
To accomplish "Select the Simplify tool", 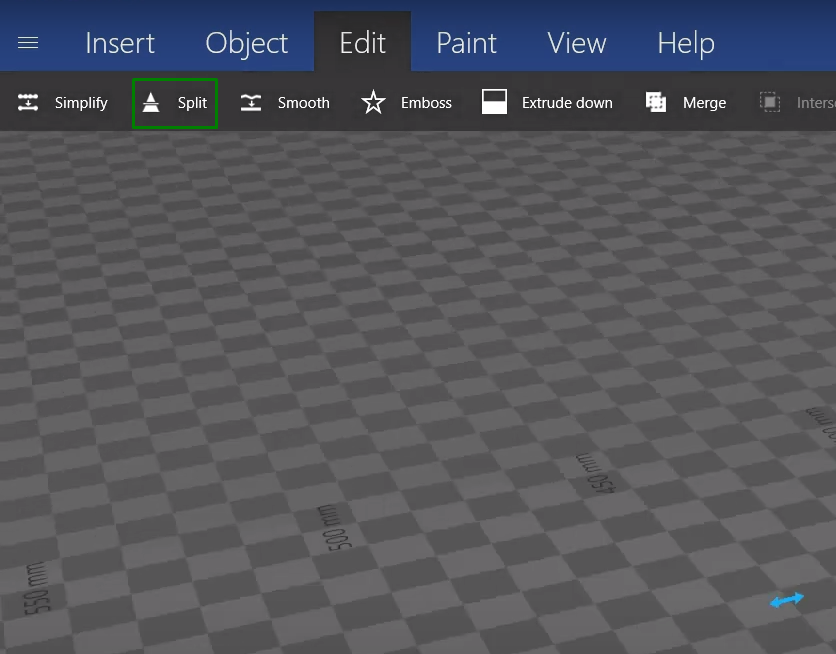I will point(62,102).
